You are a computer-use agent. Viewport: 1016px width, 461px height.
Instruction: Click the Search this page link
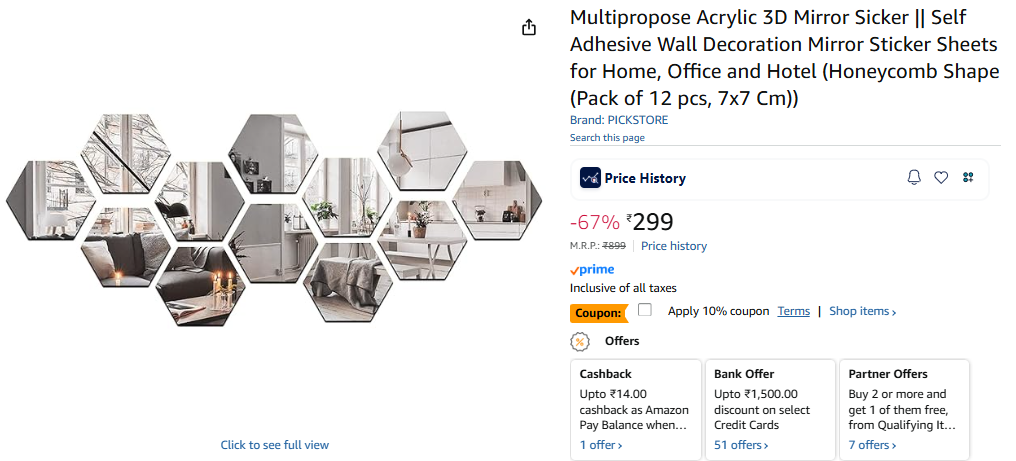(607, 137)
